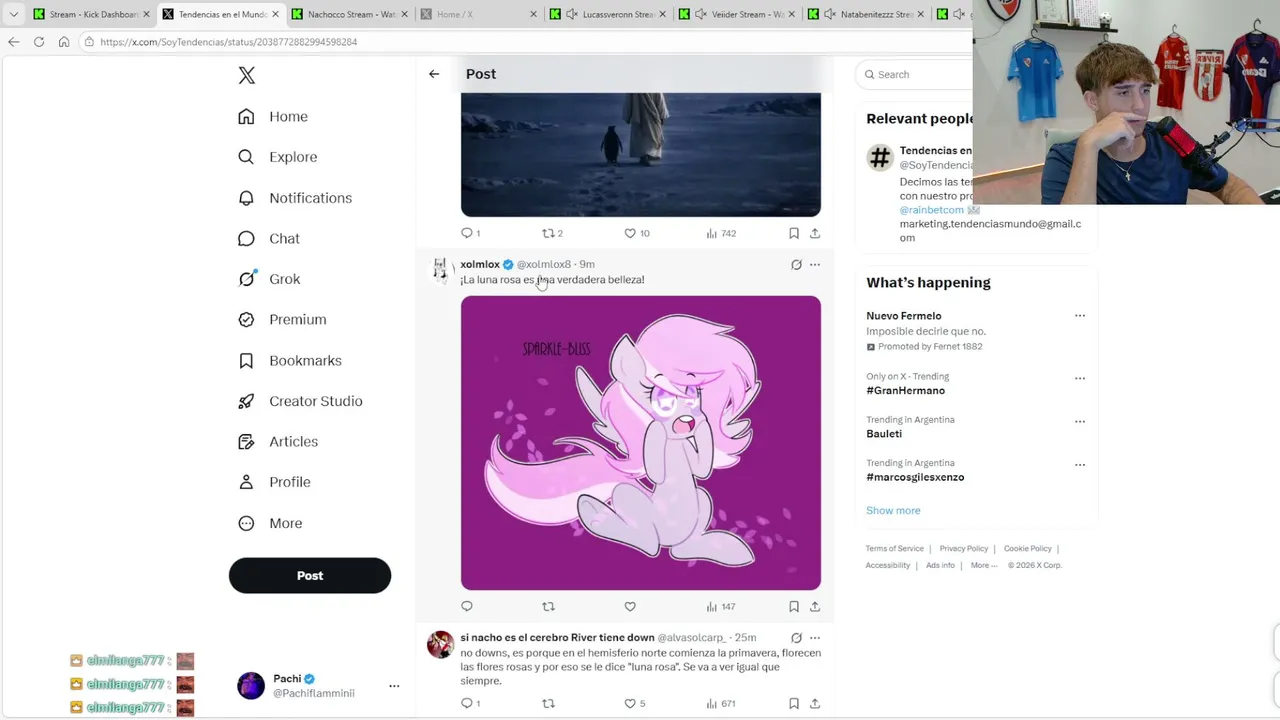Switch to the Nachocco Stream browser tab
Viewport: 1280px width, 720px height.
[350, 14]
